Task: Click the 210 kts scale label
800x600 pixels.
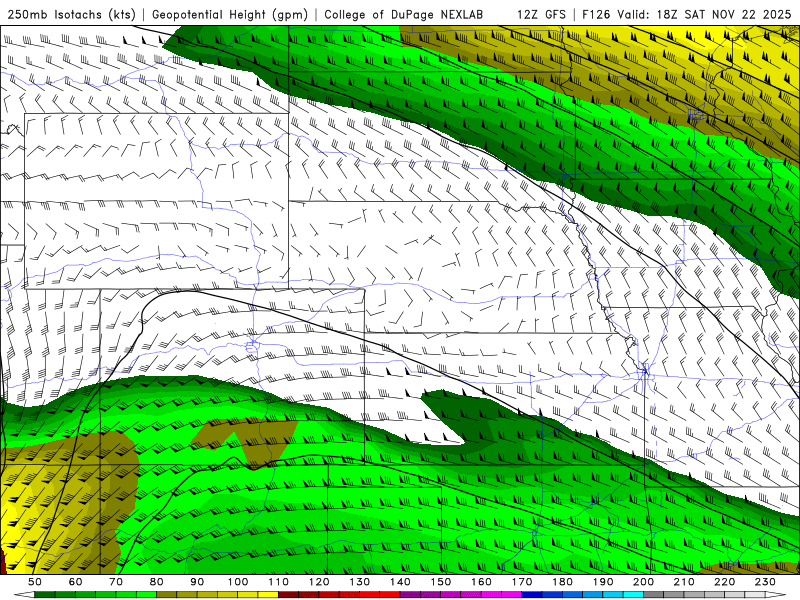Action: pos(684,582)
